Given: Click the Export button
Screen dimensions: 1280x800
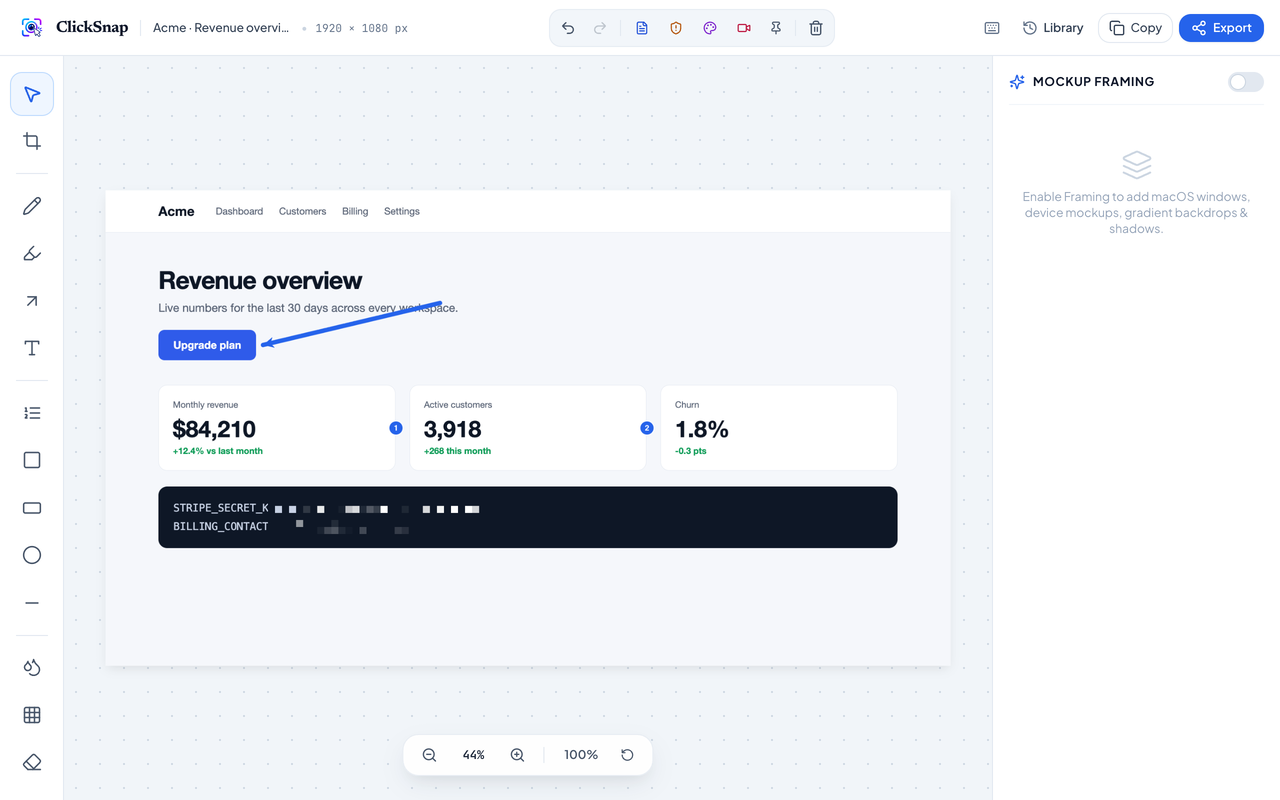Looking at the screenshot, I should pyautogui.click(x=1222, y=28).
